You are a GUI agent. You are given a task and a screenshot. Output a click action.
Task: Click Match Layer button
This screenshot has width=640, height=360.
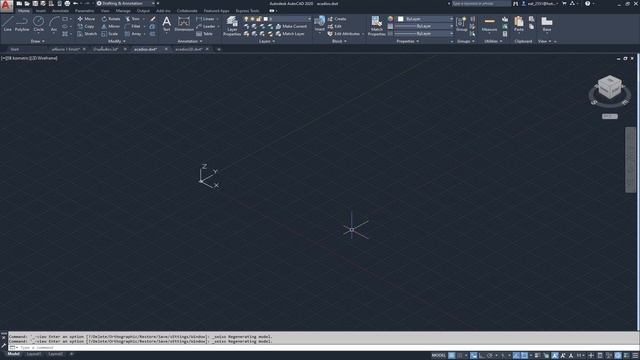tap(290, 34)
